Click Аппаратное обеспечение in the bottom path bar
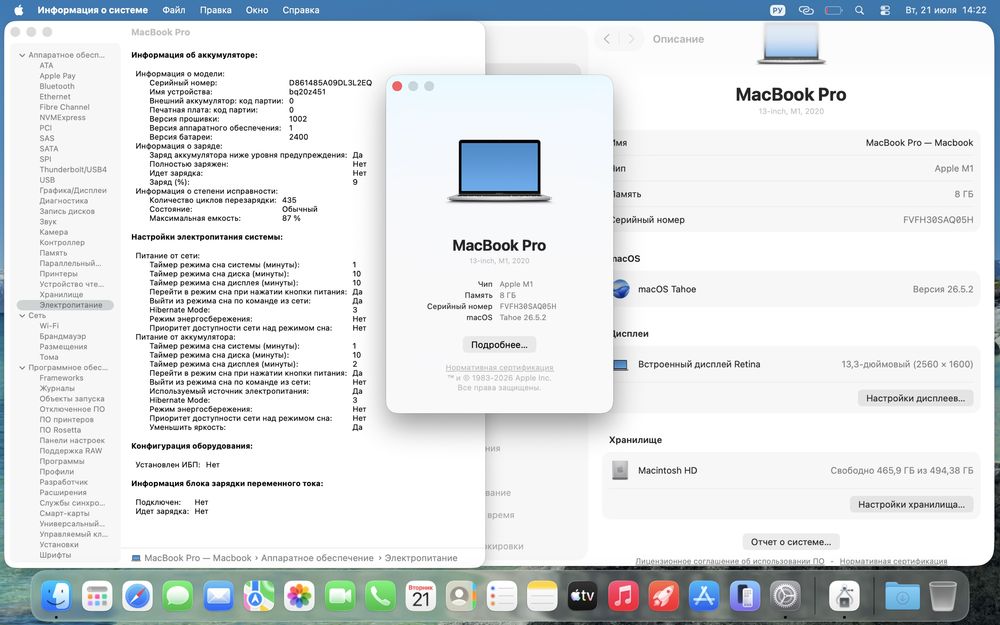The image size is (1000, 625). click(x=317, y=558)
